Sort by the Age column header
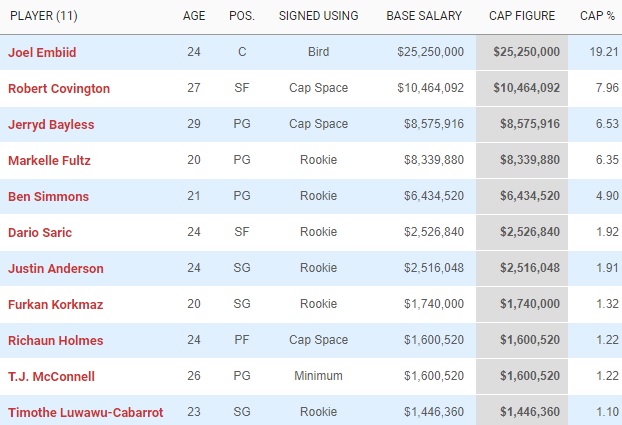The width and height of the screenshot is (622, 425). click(x=194, y=17)
